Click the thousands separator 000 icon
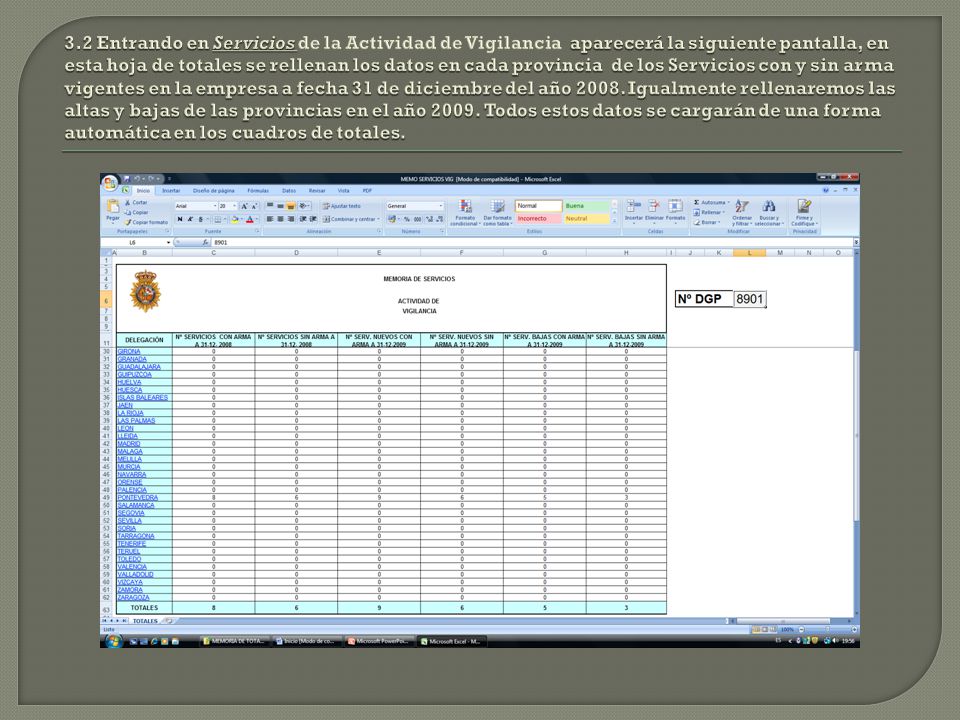Image resolution: width=960 pixels, height=720 pixels. [x=418, y=219]
